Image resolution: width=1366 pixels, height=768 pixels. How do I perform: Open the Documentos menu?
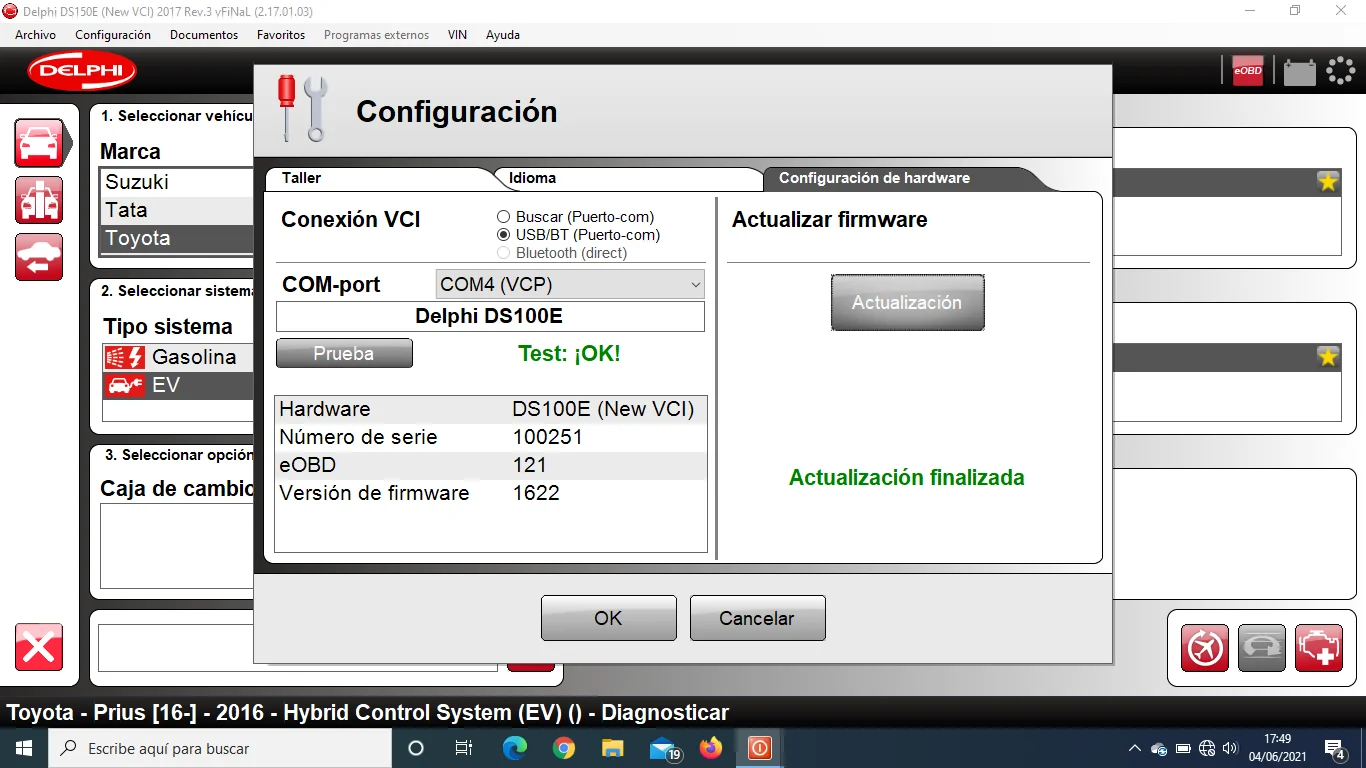(204, 35)
